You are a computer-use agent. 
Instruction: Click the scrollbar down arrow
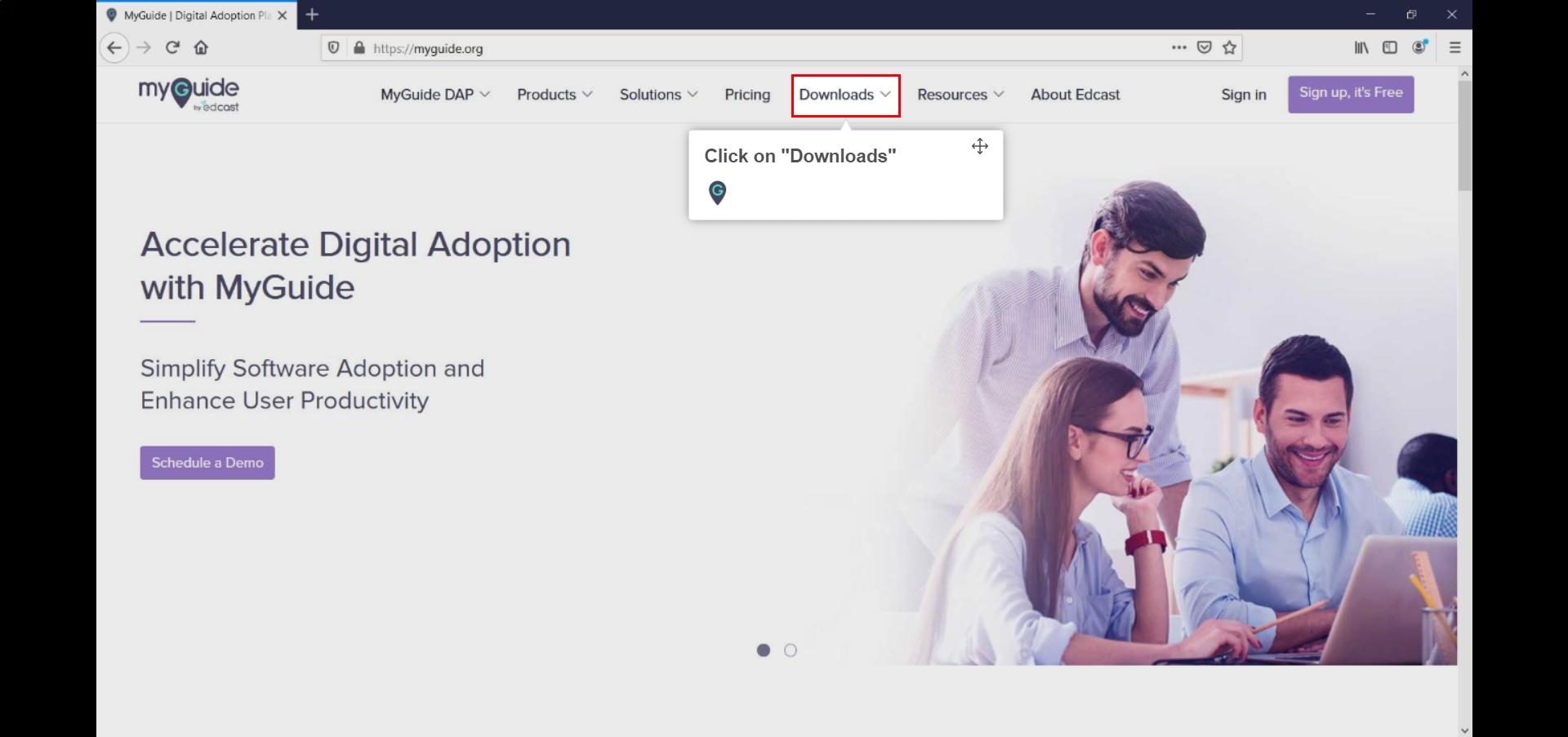pos(1465,730)
